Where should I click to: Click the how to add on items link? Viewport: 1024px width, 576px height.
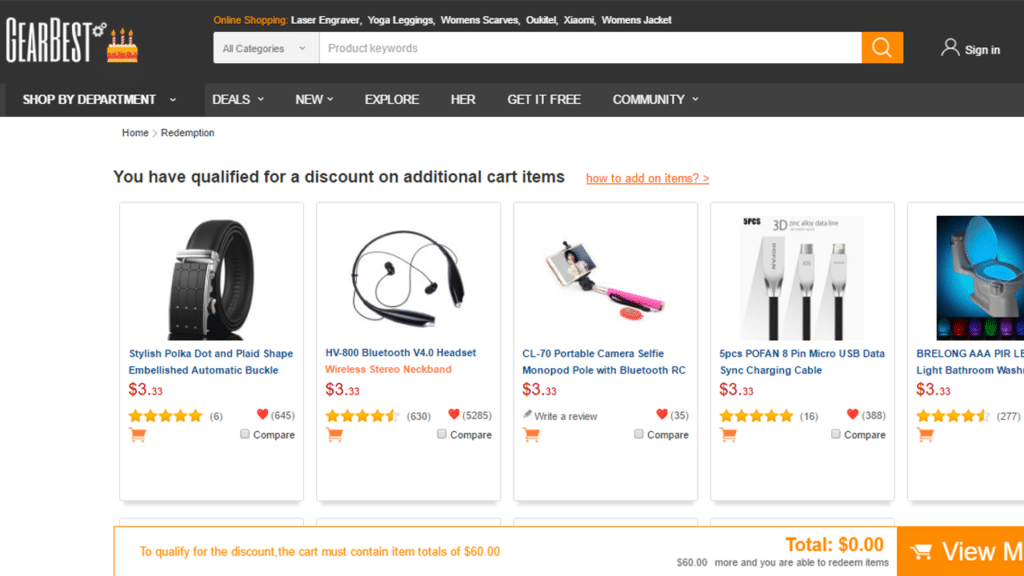tap(646, 177)
